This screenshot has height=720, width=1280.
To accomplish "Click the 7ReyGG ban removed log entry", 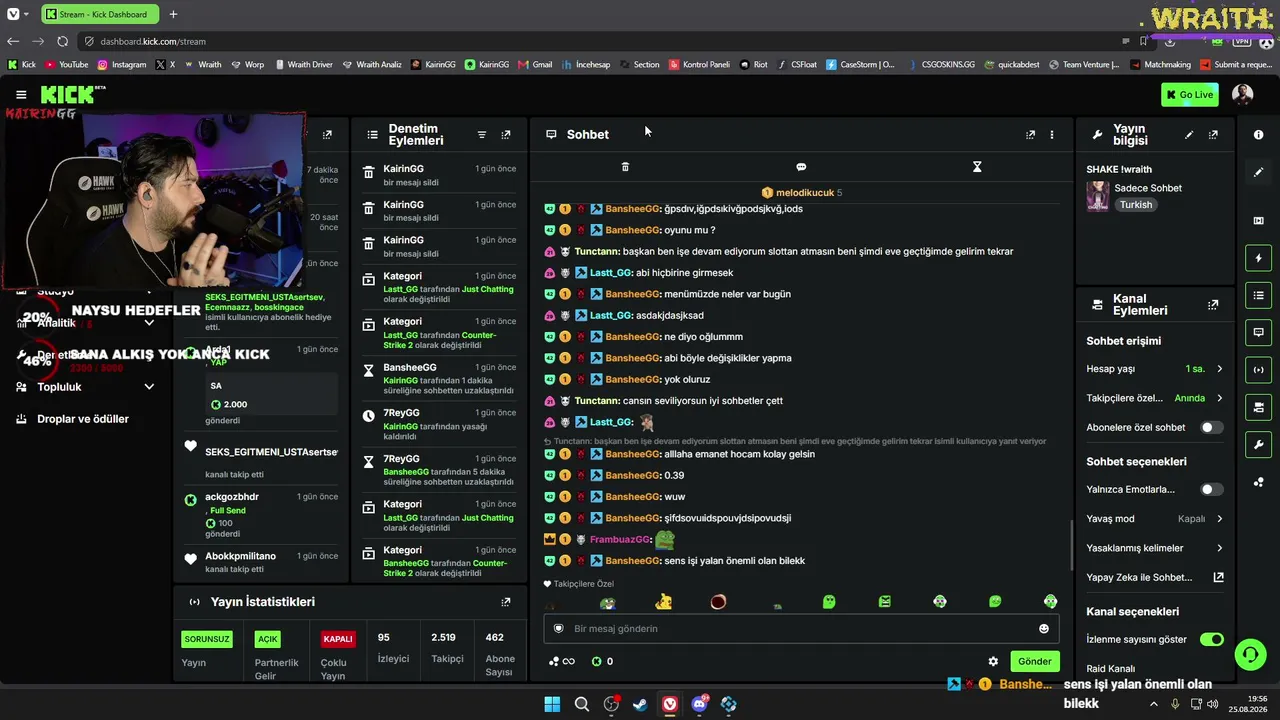I will pos(440,426).
